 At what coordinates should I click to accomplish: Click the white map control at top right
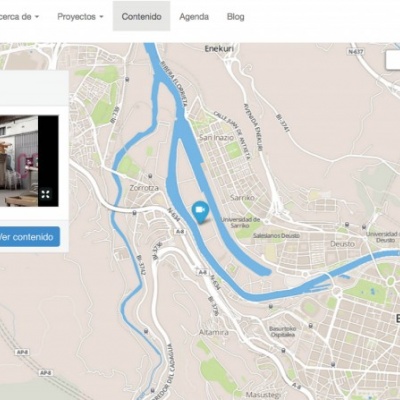pos(393,60)
